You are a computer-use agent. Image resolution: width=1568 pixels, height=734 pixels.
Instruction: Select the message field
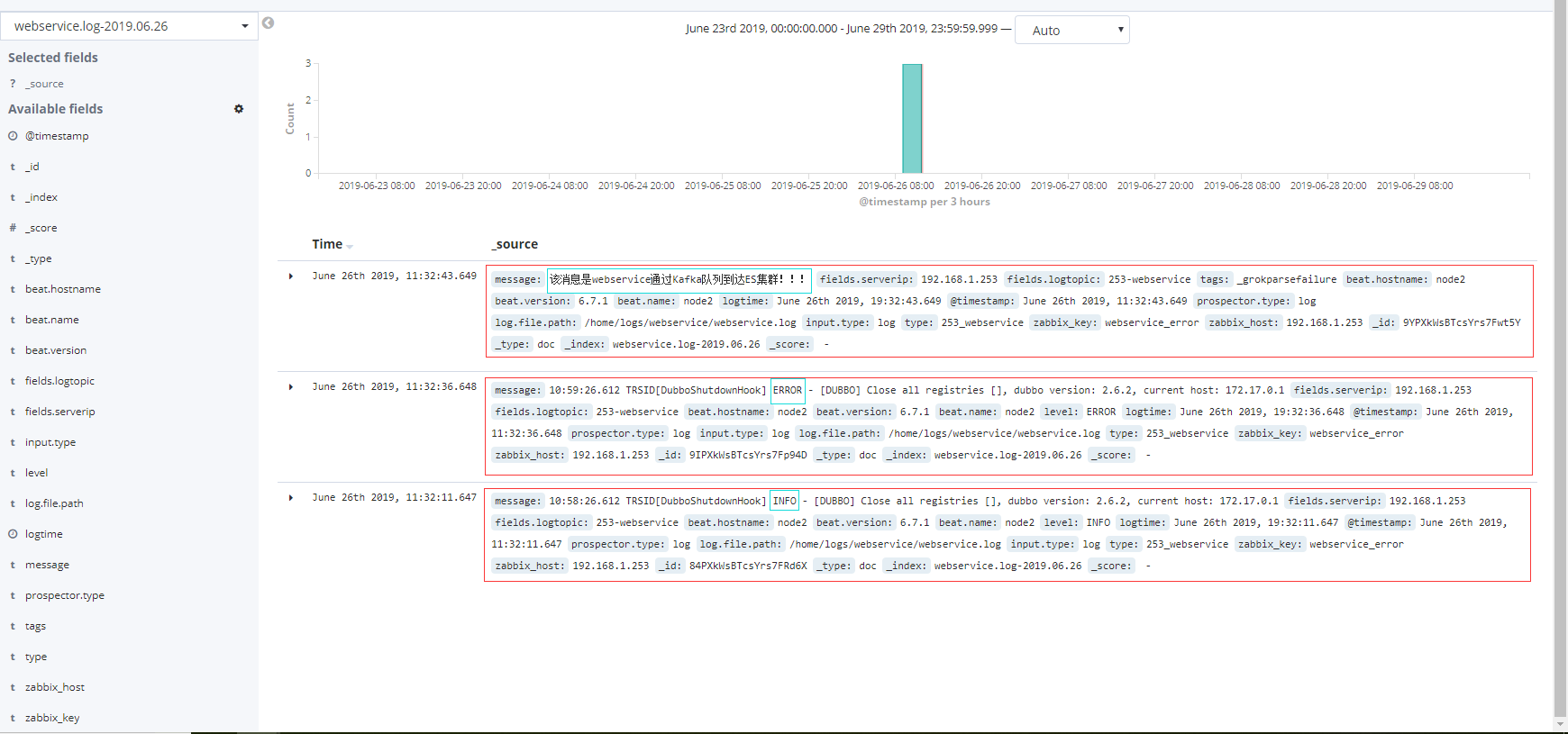pos(47,565)
